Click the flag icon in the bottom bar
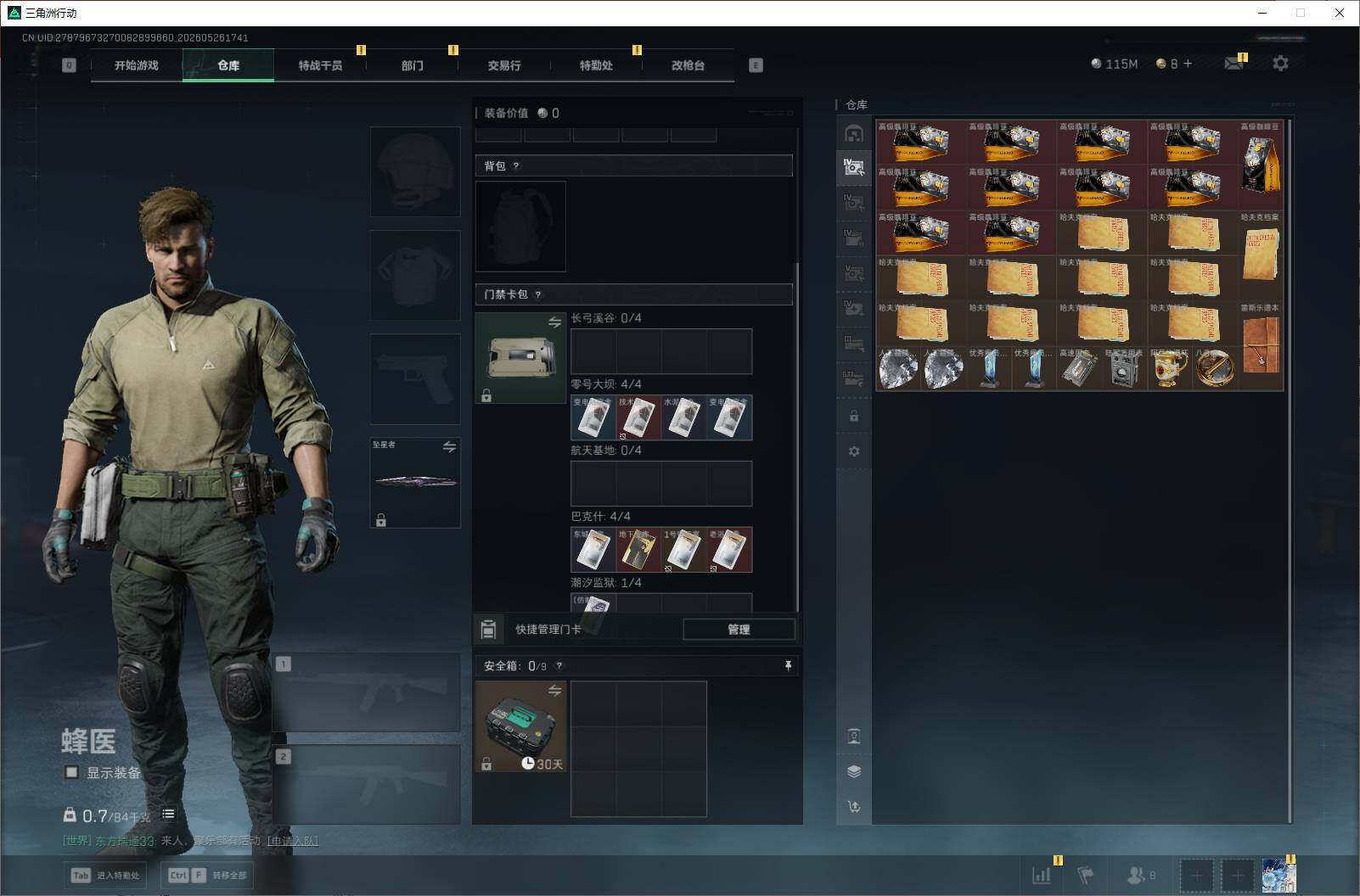This screenshot has height=896, width=1360. click(1085, 875)
